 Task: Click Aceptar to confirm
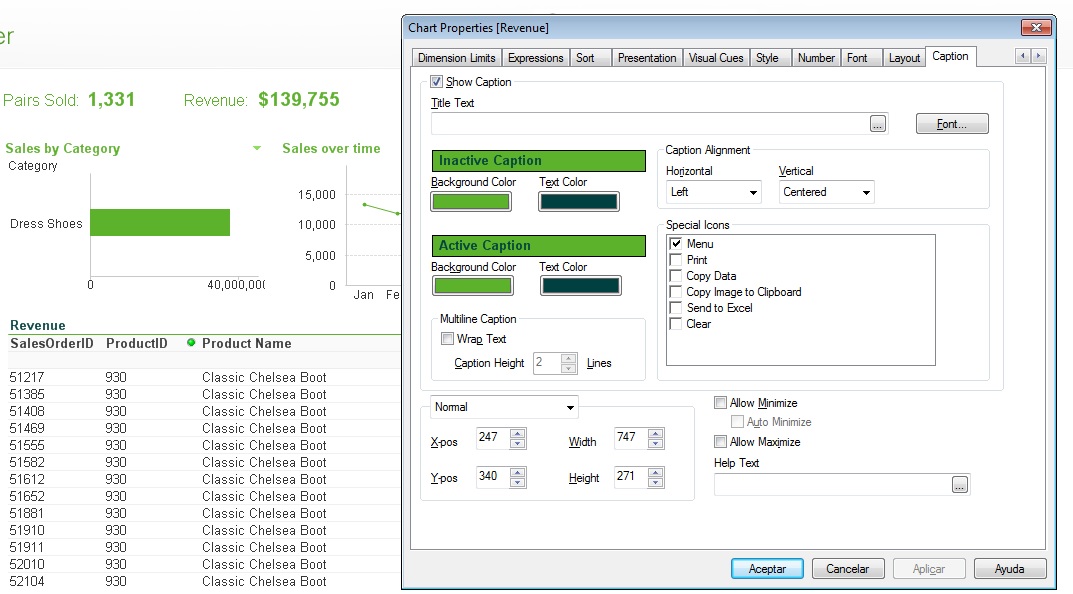point(767,569)
